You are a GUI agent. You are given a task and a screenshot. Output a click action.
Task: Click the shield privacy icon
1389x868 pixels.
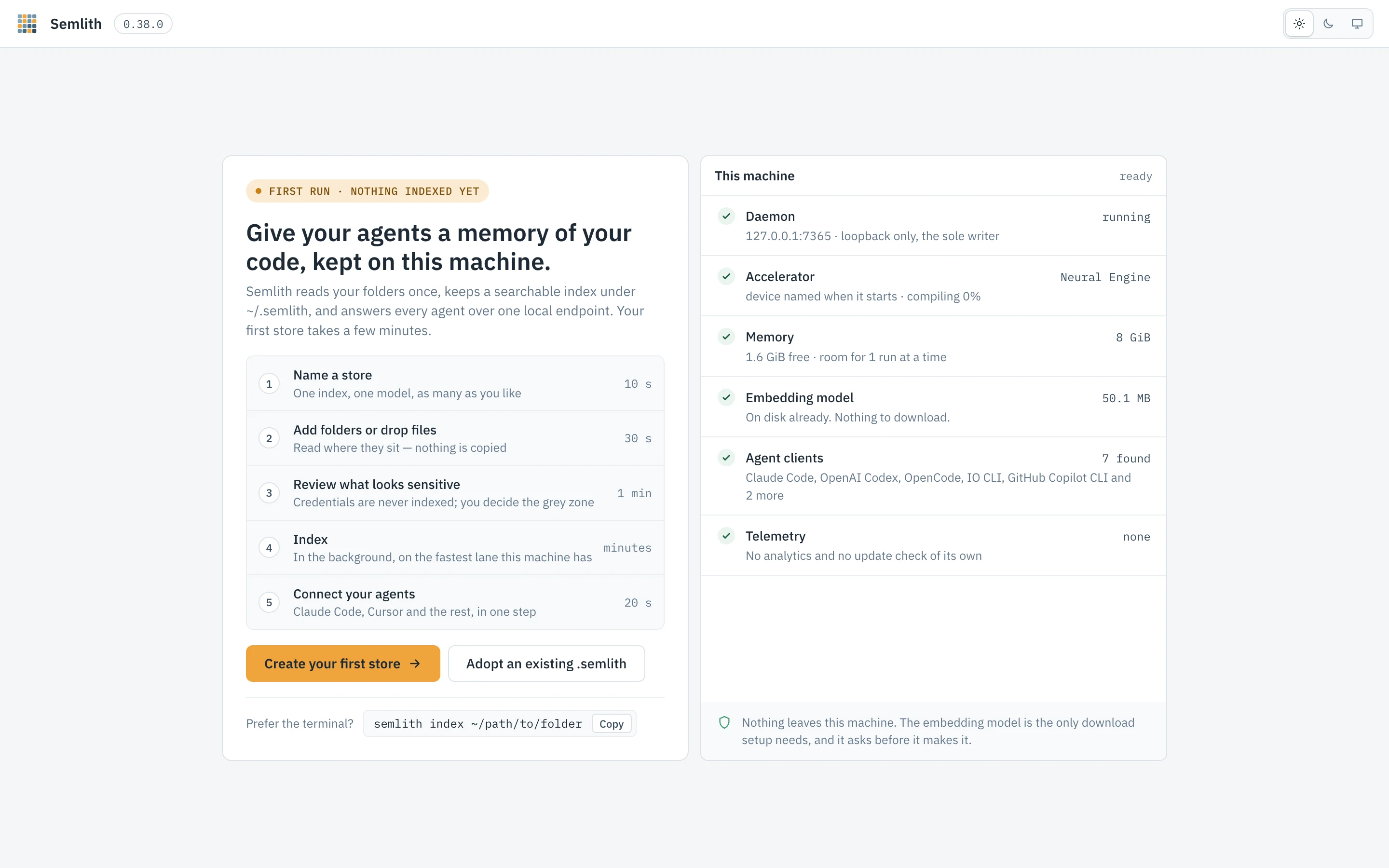click(x=724, y=723)
